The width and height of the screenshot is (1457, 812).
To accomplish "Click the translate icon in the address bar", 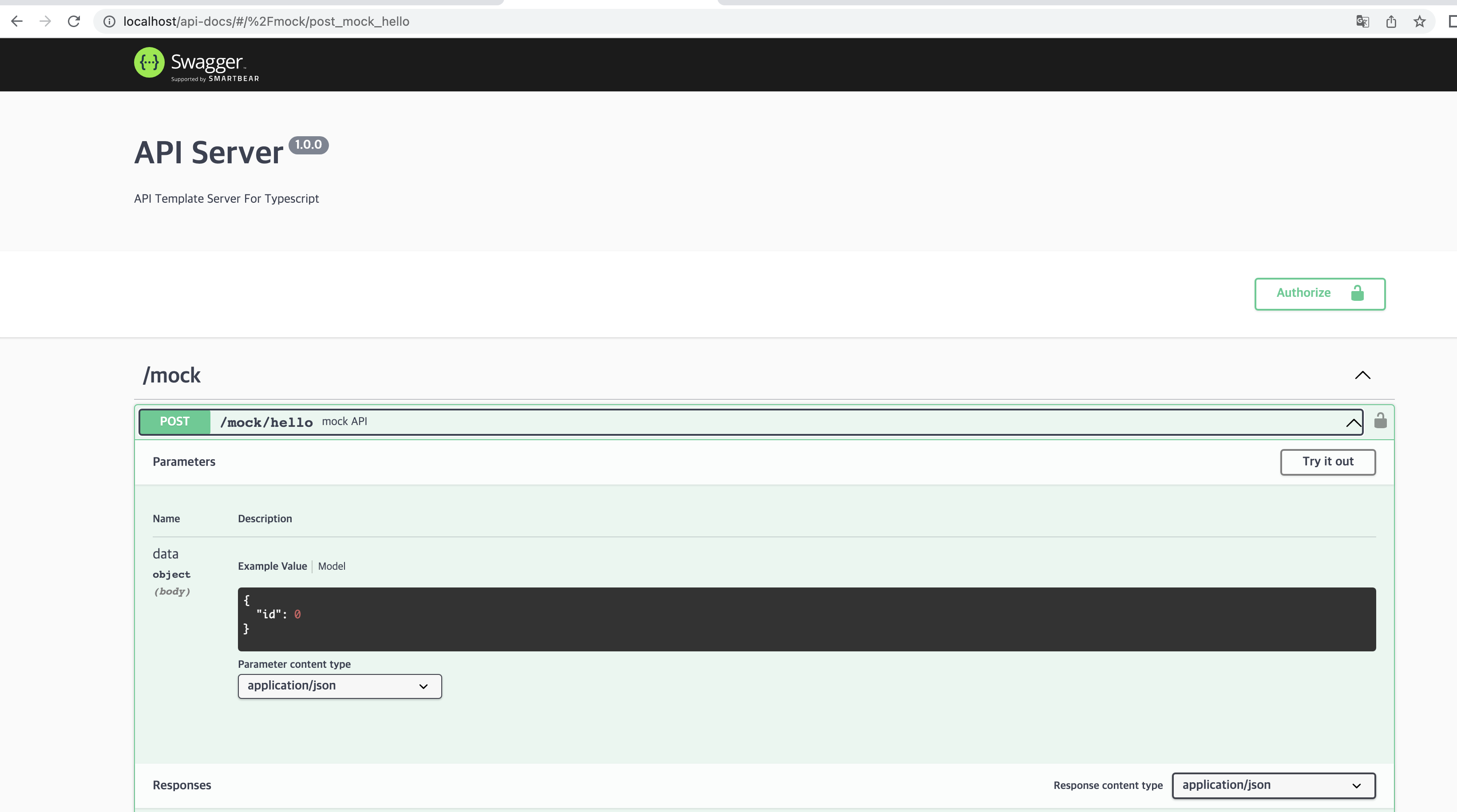I will click(1362, 21).
